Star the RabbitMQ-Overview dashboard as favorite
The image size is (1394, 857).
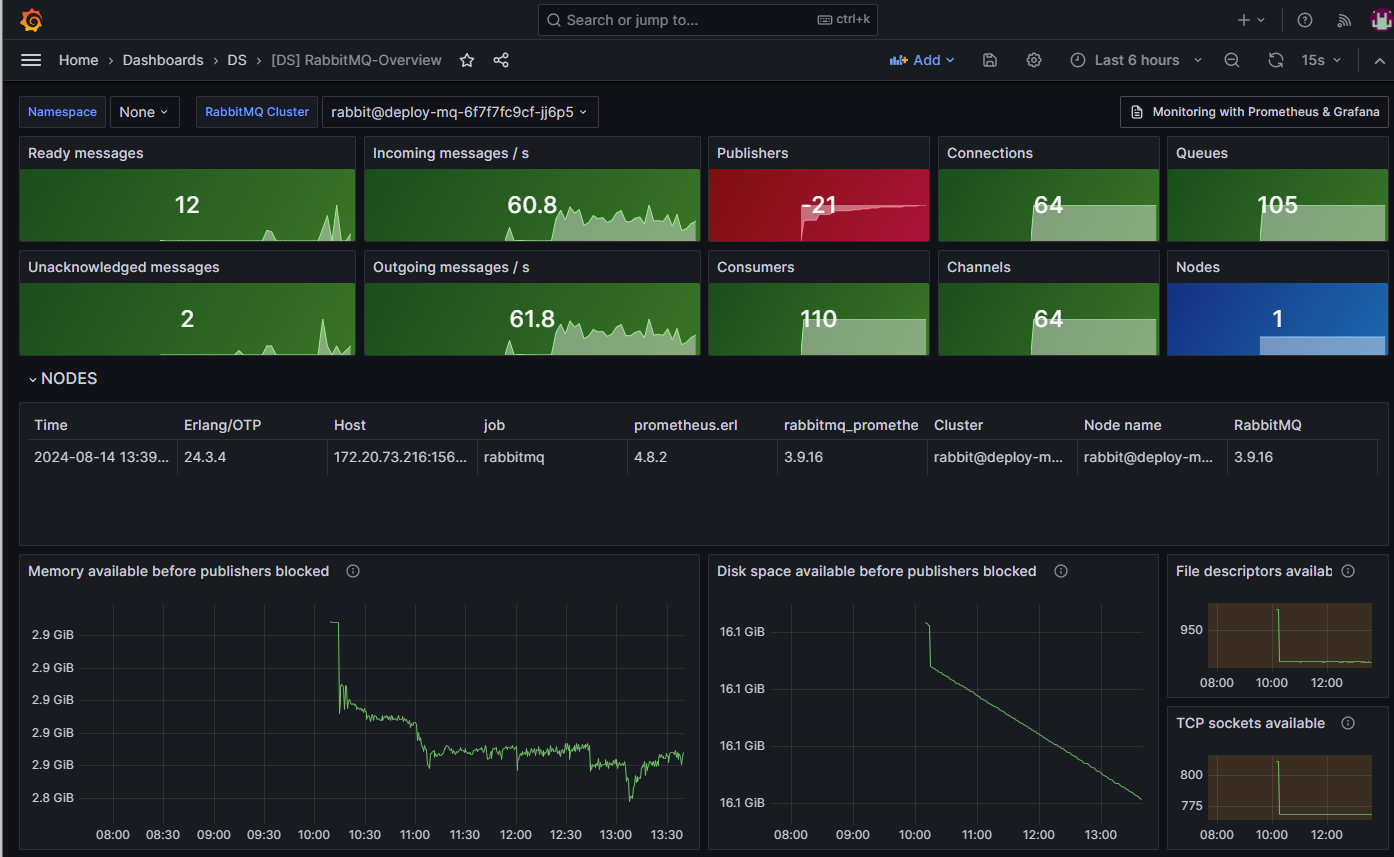(x=466, y=60)
